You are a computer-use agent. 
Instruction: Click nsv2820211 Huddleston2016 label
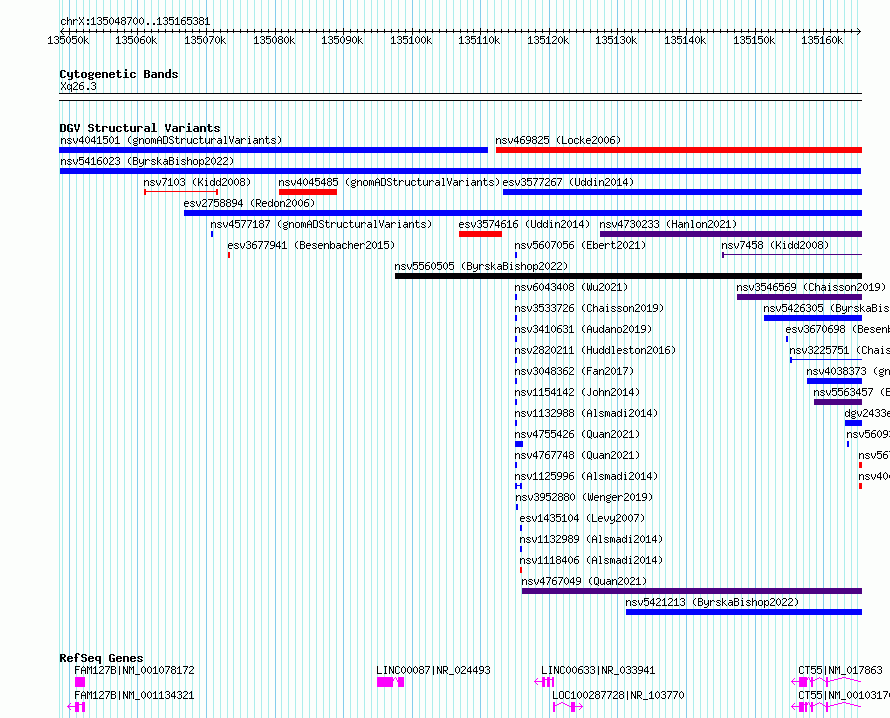click(x=595, y=350)
